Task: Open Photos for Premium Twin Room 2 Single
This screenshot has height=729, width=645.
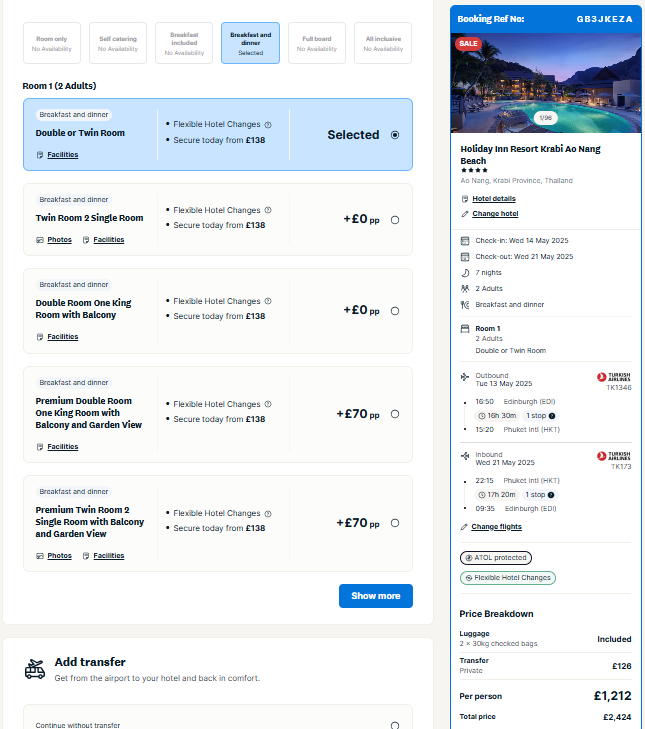Action: point(60,556)
